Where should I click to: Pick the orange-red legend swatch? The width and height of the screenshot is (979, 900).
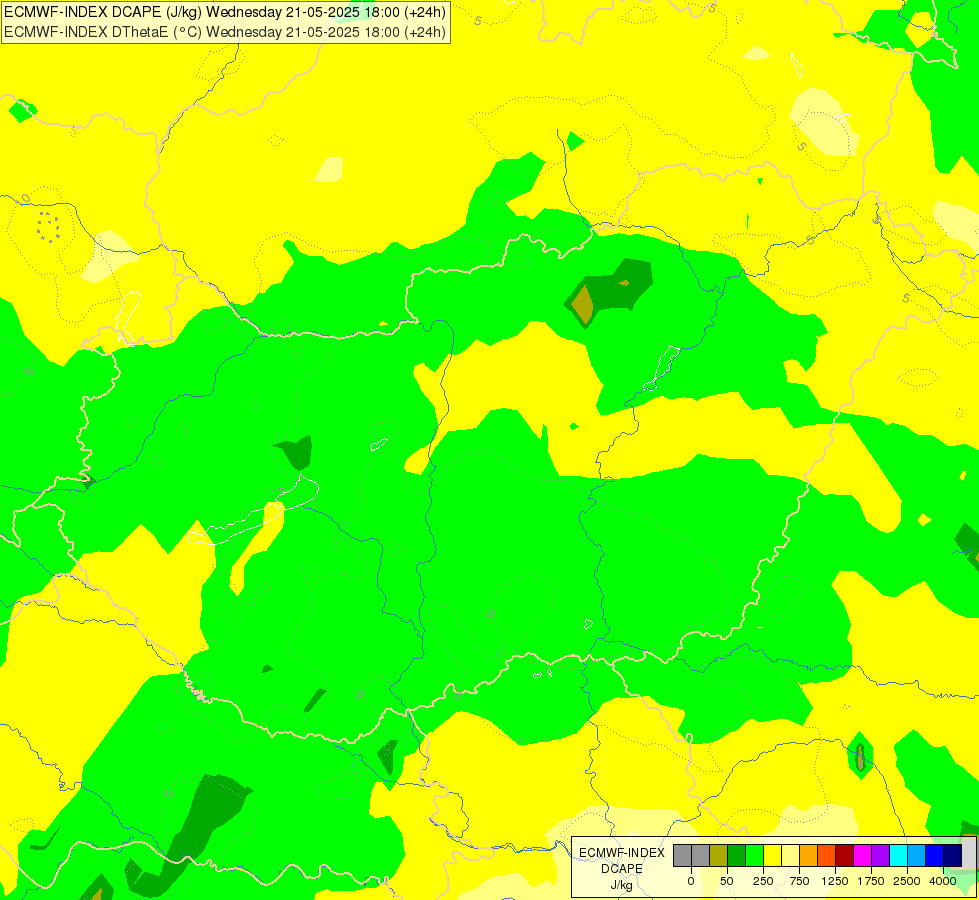(827, 855)
